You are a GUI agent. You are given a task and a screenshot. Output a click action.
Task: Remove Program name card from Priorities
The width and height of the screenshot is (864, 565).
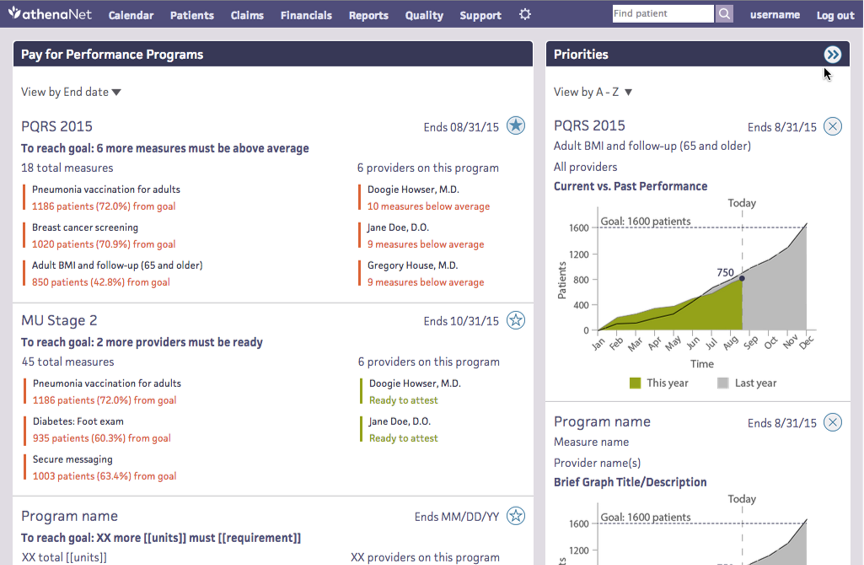point(832,422)
